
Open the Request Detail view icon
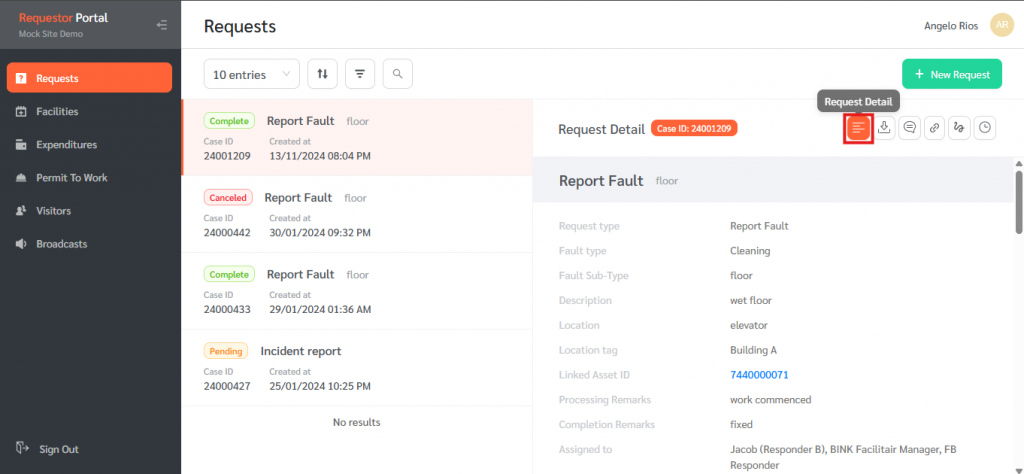pyautogui.click(x=858, y=128)
